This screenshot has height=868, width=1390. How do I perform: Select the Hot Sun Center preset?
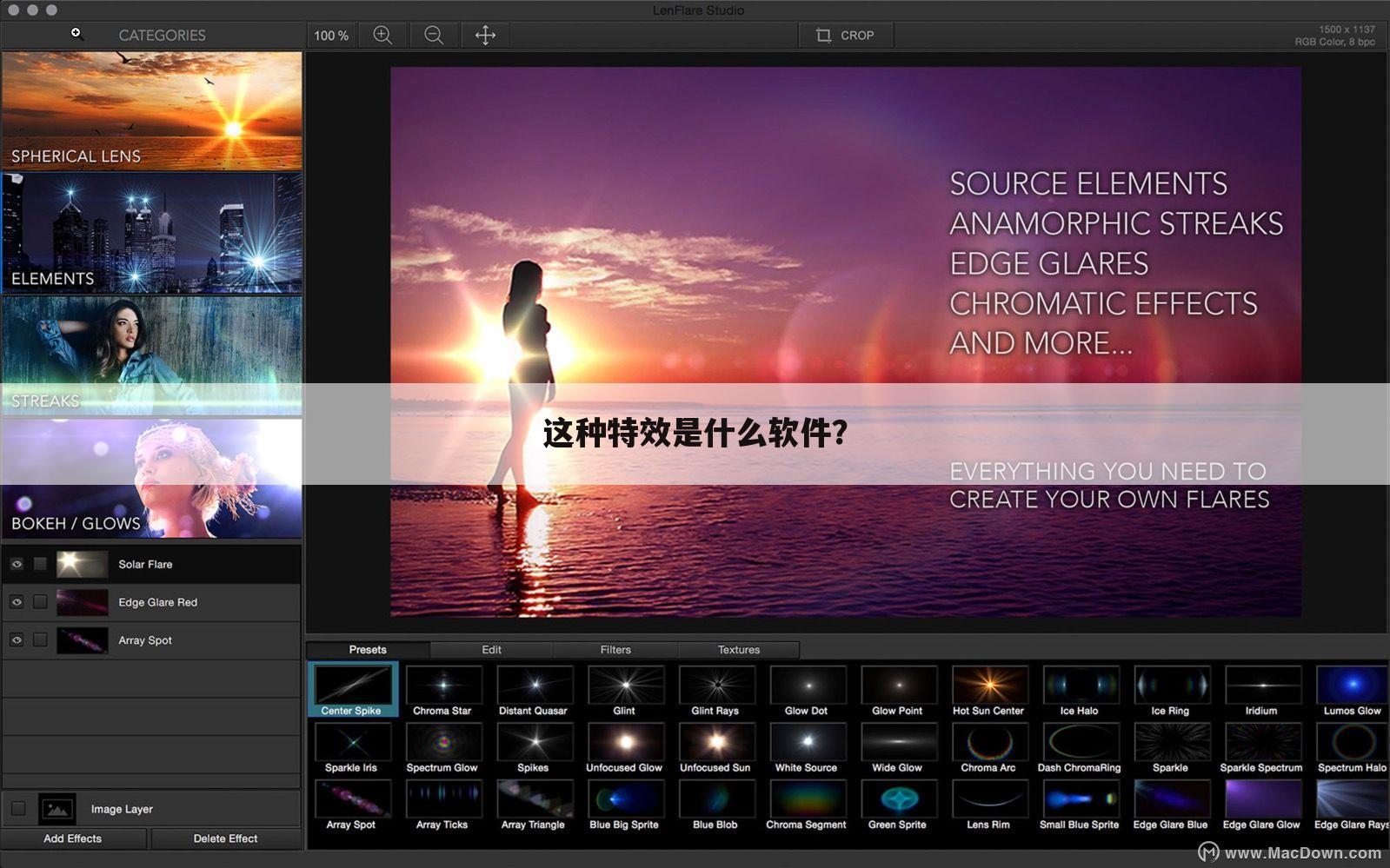[x=988, y=690]
